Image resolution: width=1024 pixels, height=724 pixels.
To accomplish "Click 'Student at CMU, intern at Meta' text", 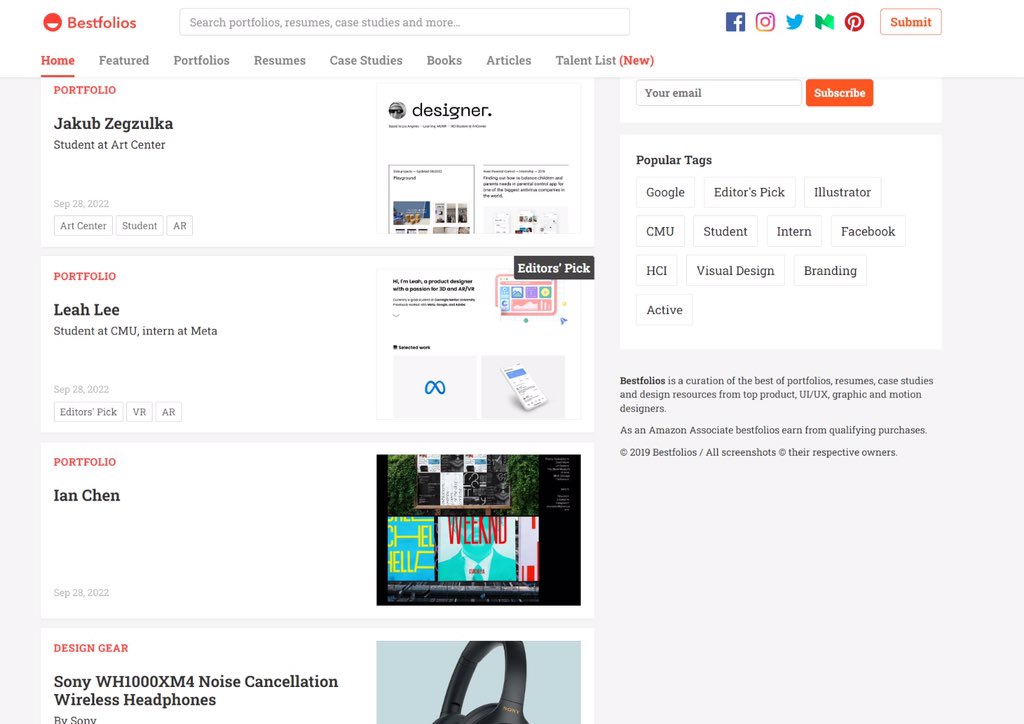I will click(135, 331).
